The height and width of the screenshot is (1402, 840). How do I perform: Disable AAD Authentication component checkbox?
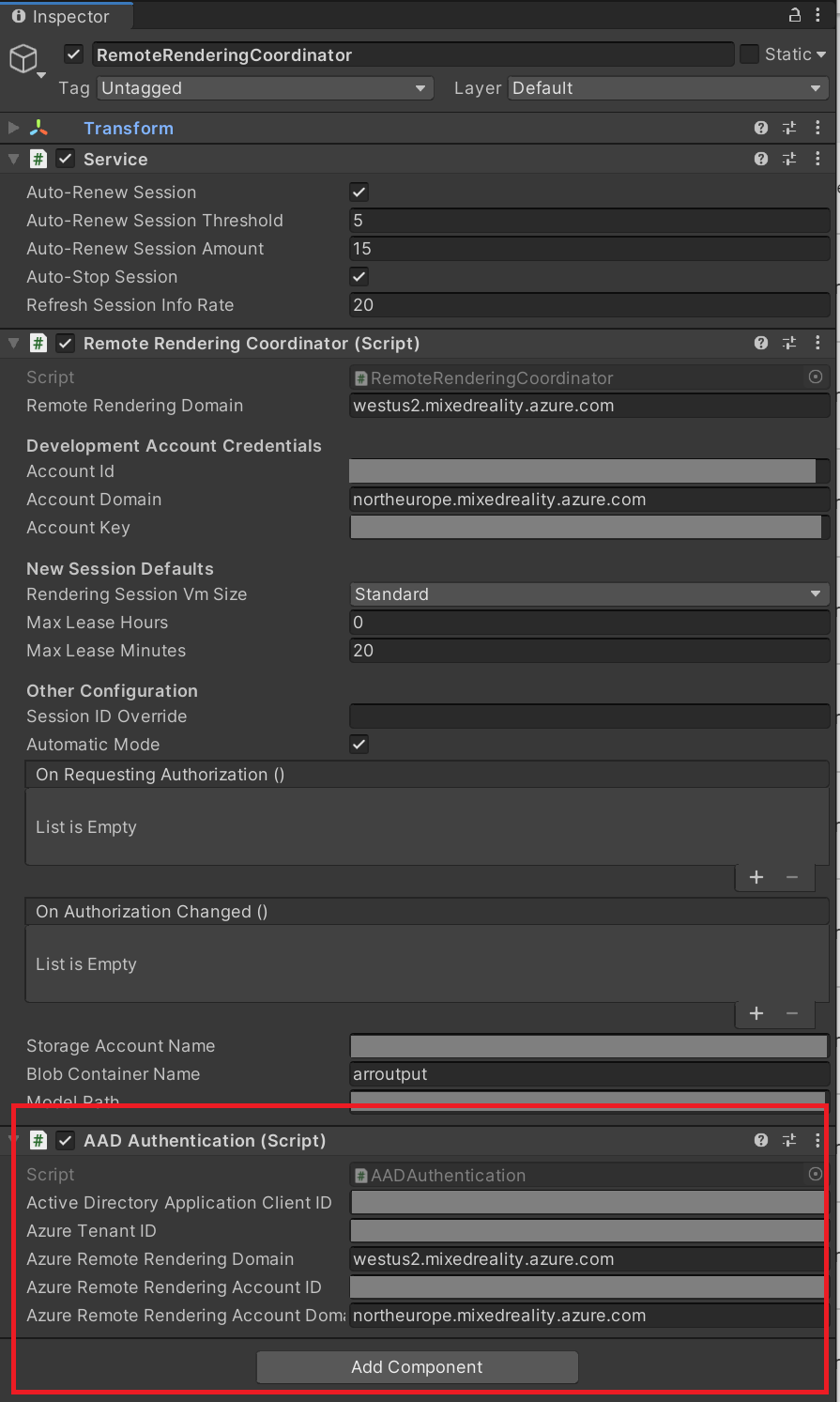coord(65,1140)
